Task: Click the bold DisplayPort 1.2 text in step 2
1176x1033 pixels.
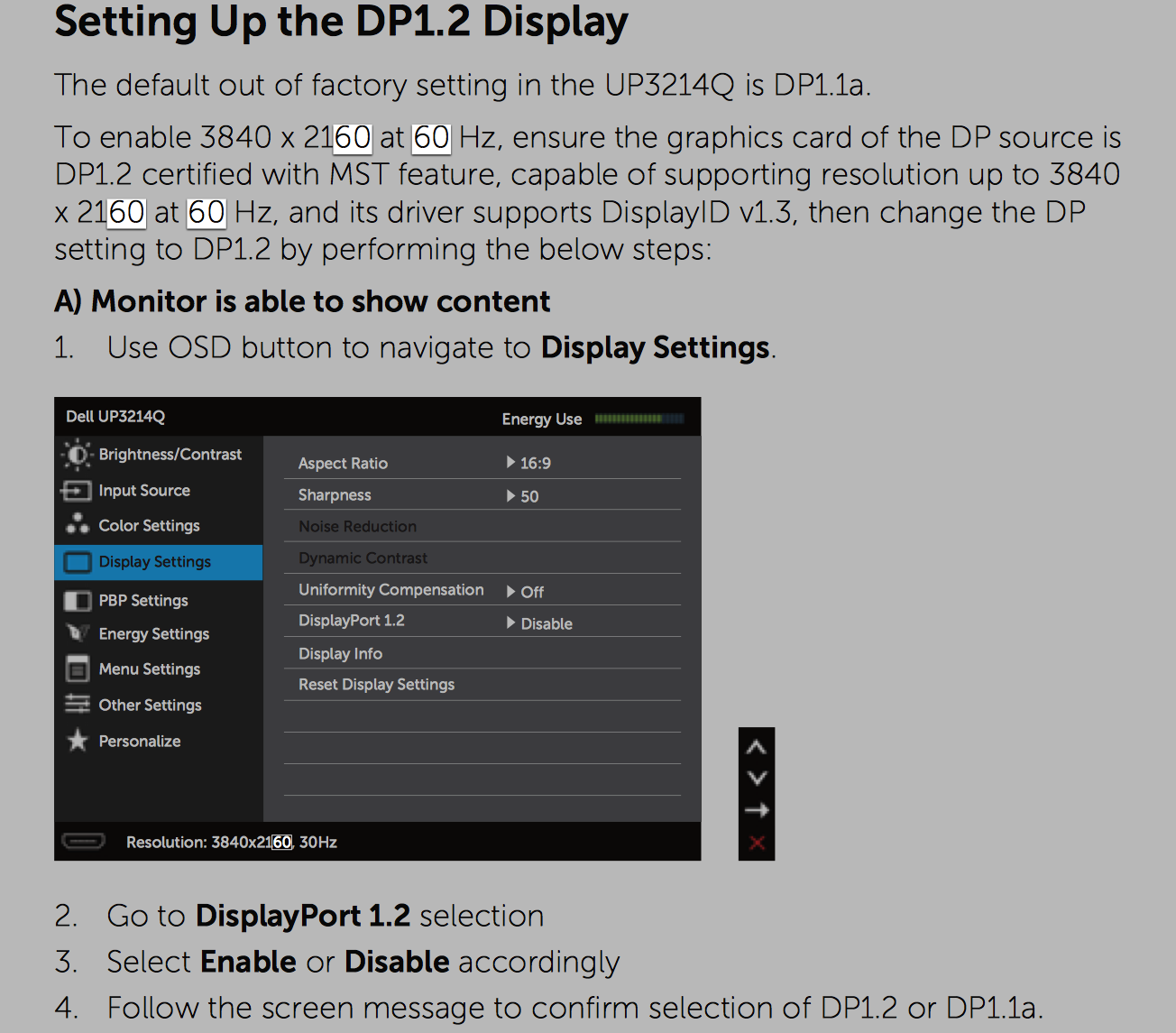Action: click(303, 916)
